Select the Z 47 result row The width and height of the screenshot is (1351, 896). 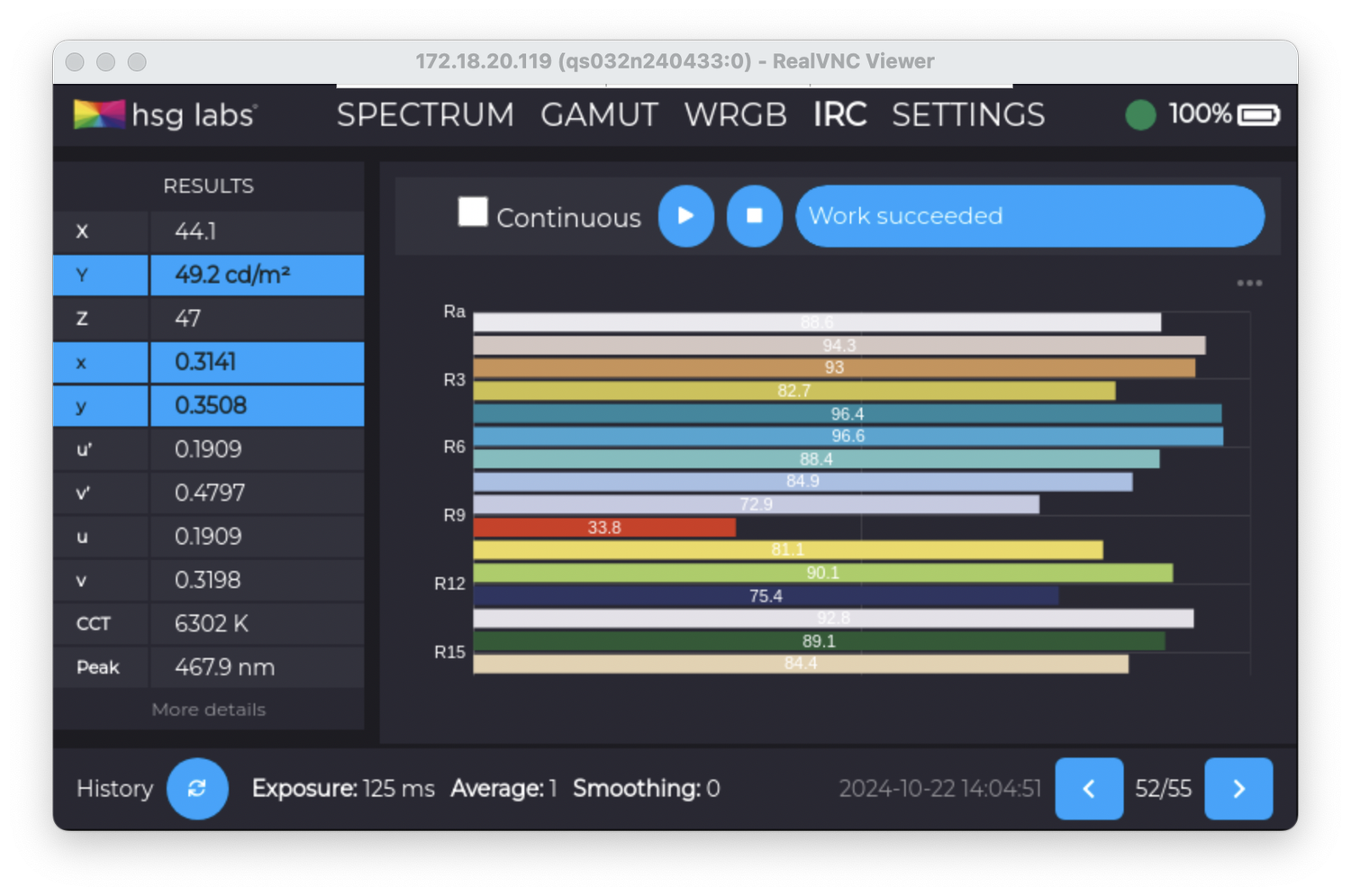209,319
